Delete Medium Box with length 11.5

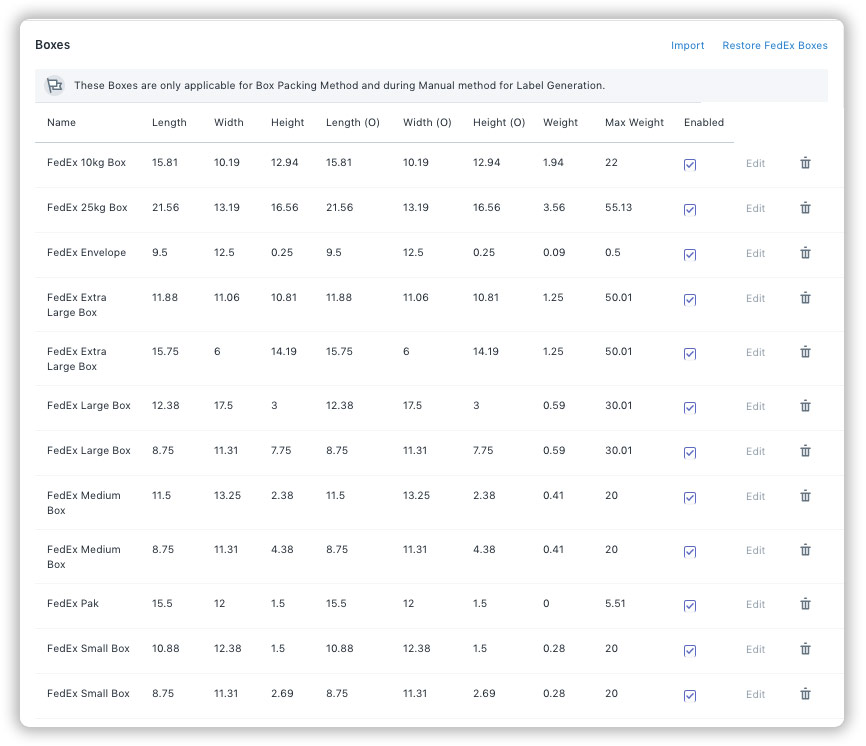point(805,496)
